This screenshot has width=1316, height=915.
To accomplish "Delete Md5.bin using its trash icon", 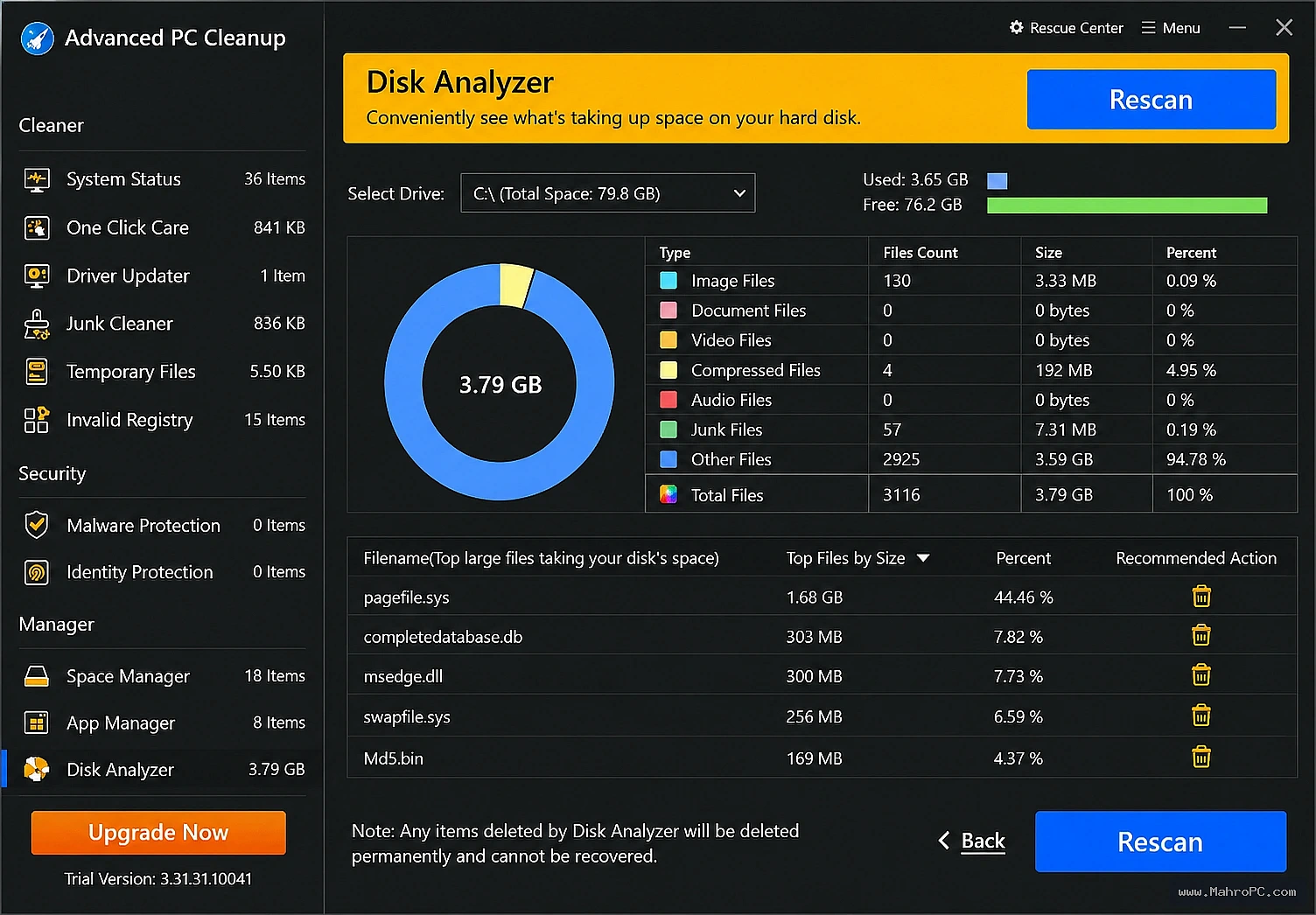I will (1201, 757).
